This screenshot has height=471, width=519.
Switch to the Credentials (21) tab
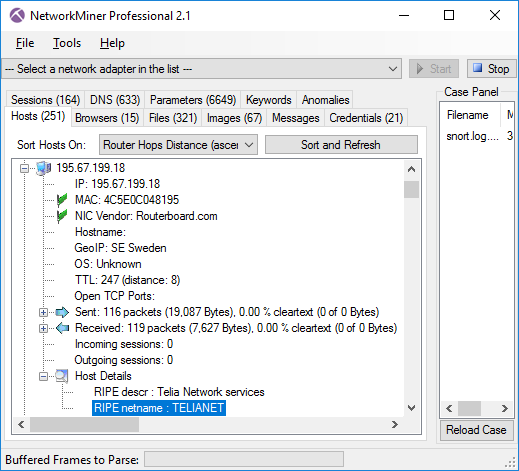(x=366, y=118)
